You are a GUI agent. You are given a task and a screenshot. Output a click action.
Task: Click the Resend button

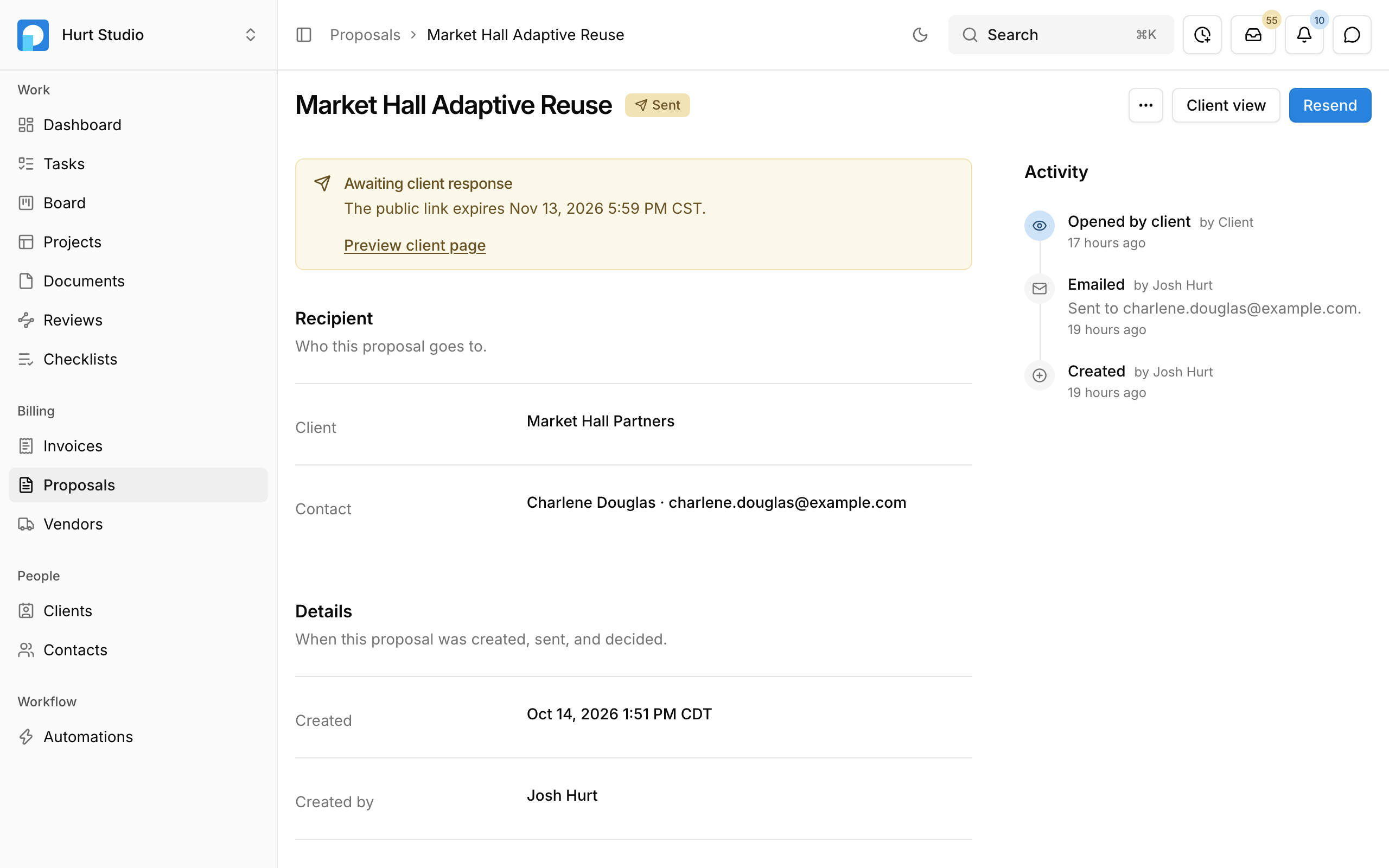1330,105
